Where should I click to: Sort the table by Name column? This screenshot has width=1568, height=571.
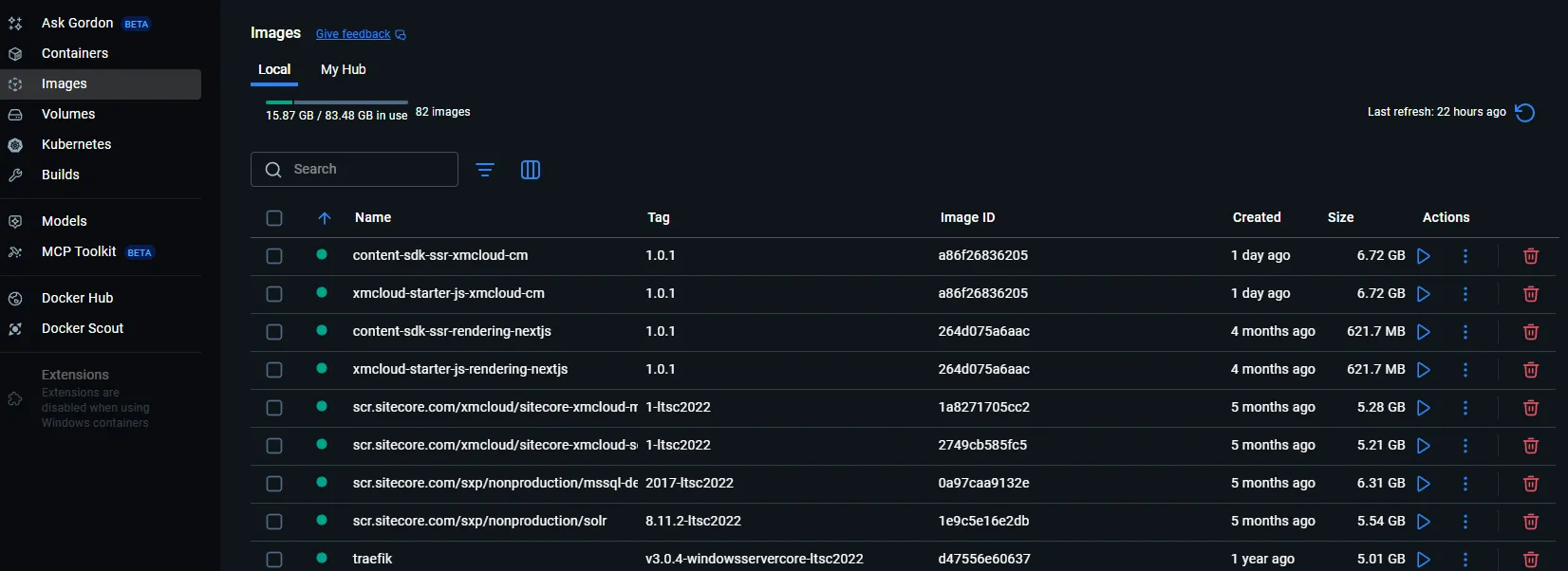click(x=373, y=217)
